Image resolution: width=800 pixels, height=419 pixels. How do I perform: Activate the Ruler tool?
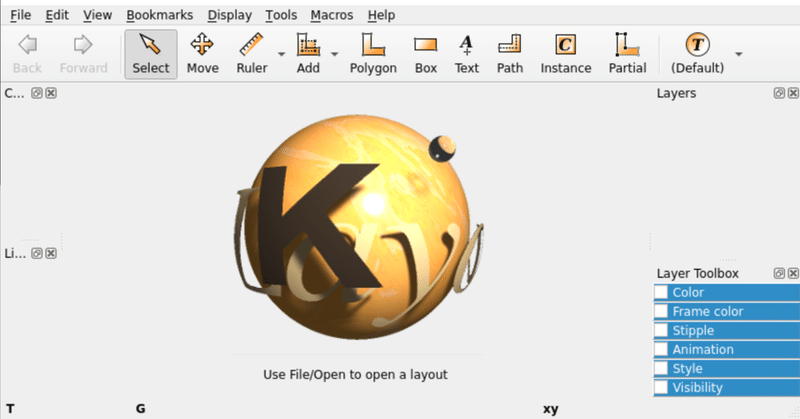point(252,54)
